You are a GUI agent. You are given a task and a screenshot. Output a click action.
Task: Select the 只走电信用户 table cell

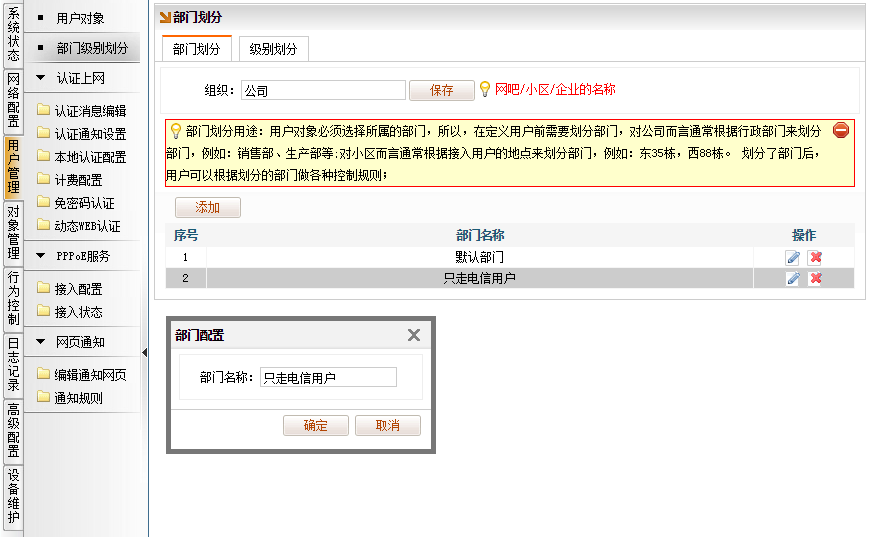[x=479, y=278]
